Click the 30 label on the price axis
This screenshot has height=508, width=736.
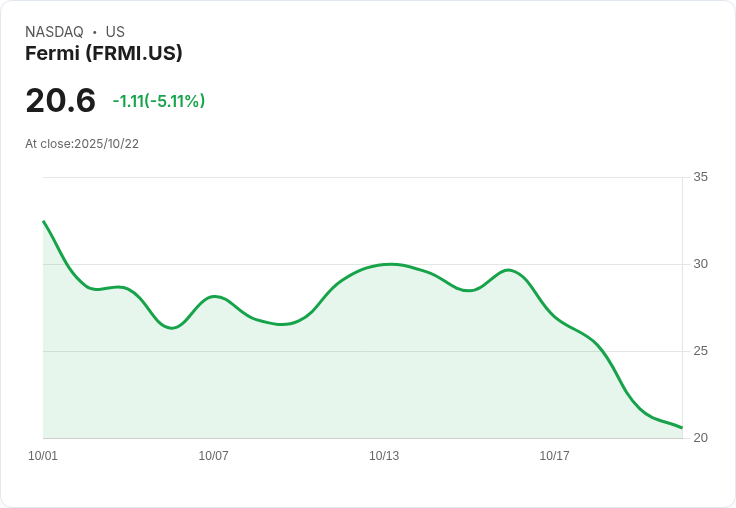[700, 264]
